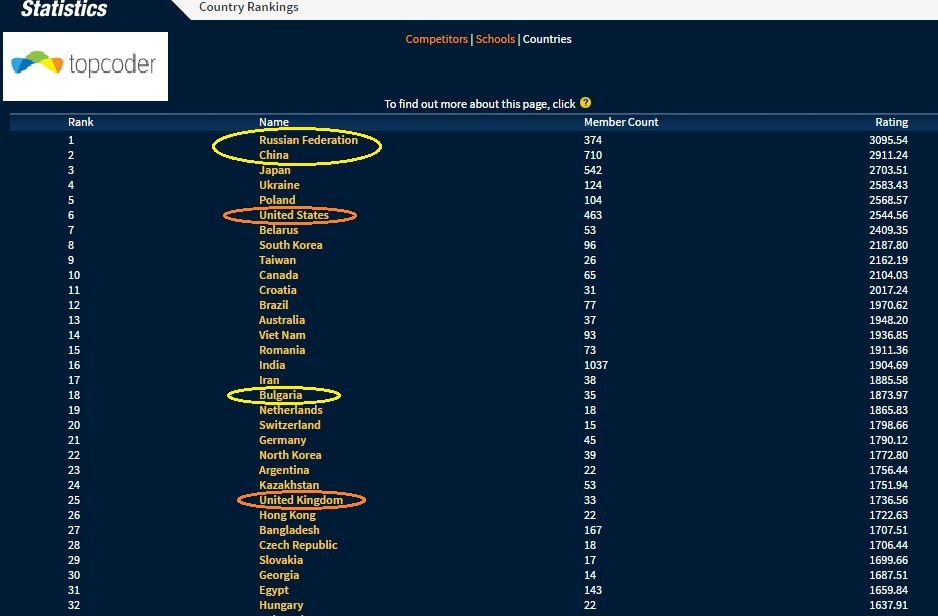Screen dimensions: 938x616
Task: Click the Name column header
Action: (x=274, y=122)
